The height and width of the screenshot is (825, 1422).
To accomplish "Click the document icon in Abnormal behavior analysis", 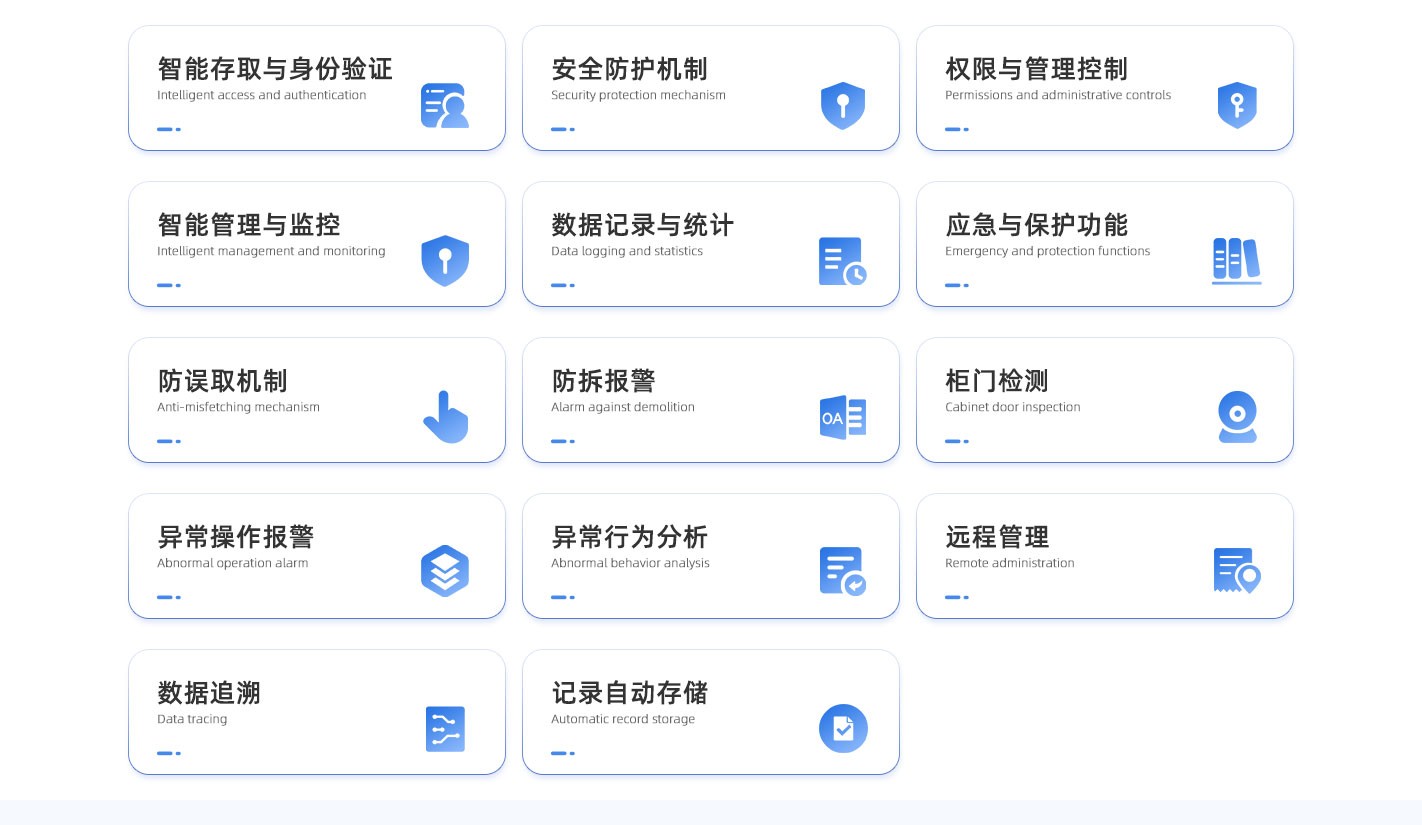I will [x=842, y=571].
